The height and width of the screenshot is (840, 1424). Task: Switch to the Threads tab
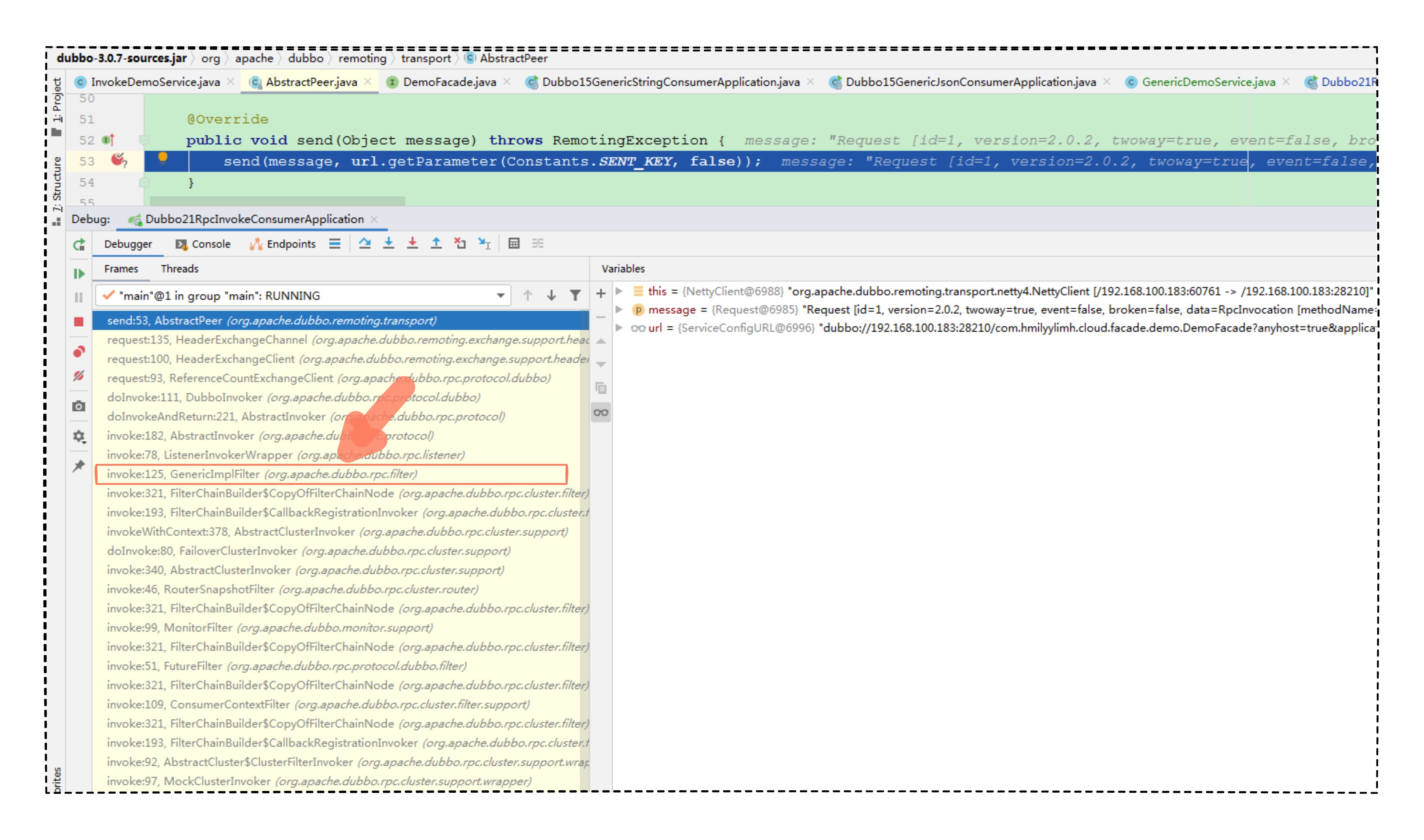click(x=180, y=269)
